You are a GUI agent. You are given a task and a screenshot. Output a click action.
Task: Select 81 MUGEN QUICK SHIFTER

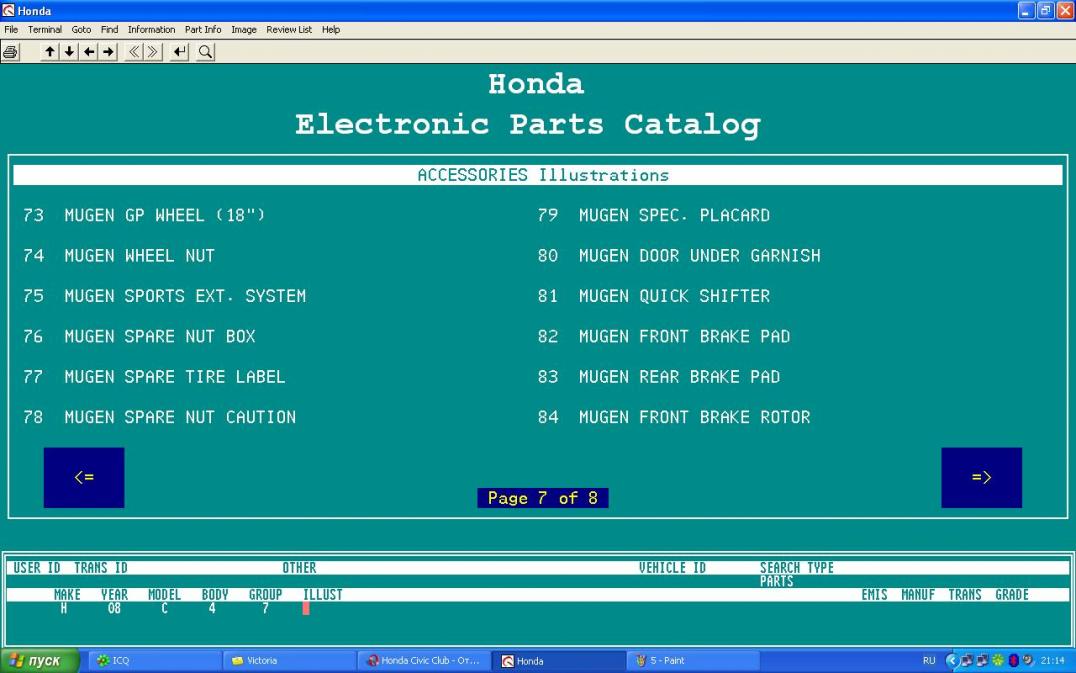[653, 296]
